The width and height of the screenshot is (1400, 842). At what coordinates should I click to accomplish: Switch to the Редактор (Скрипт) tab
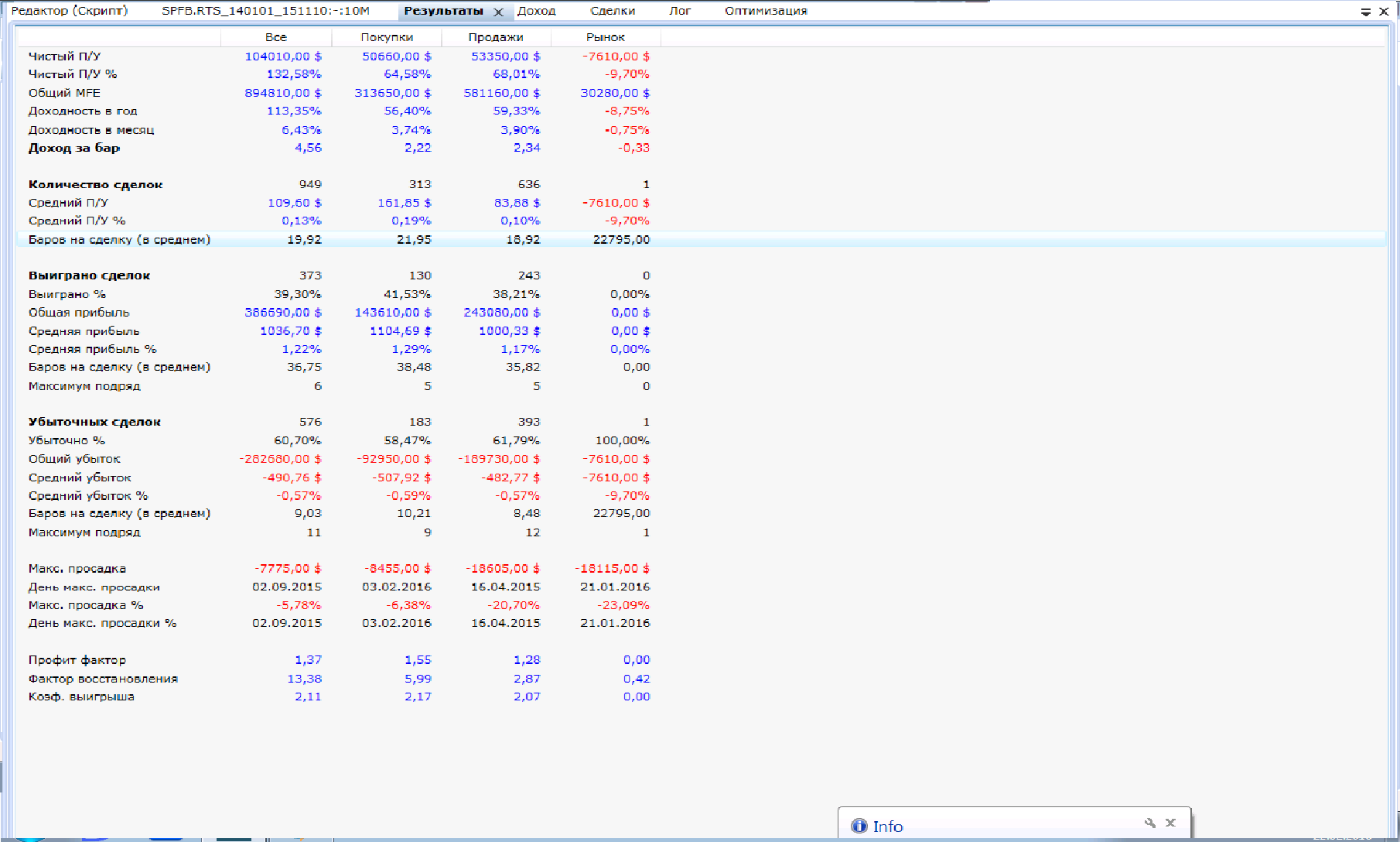coord(70,11)
